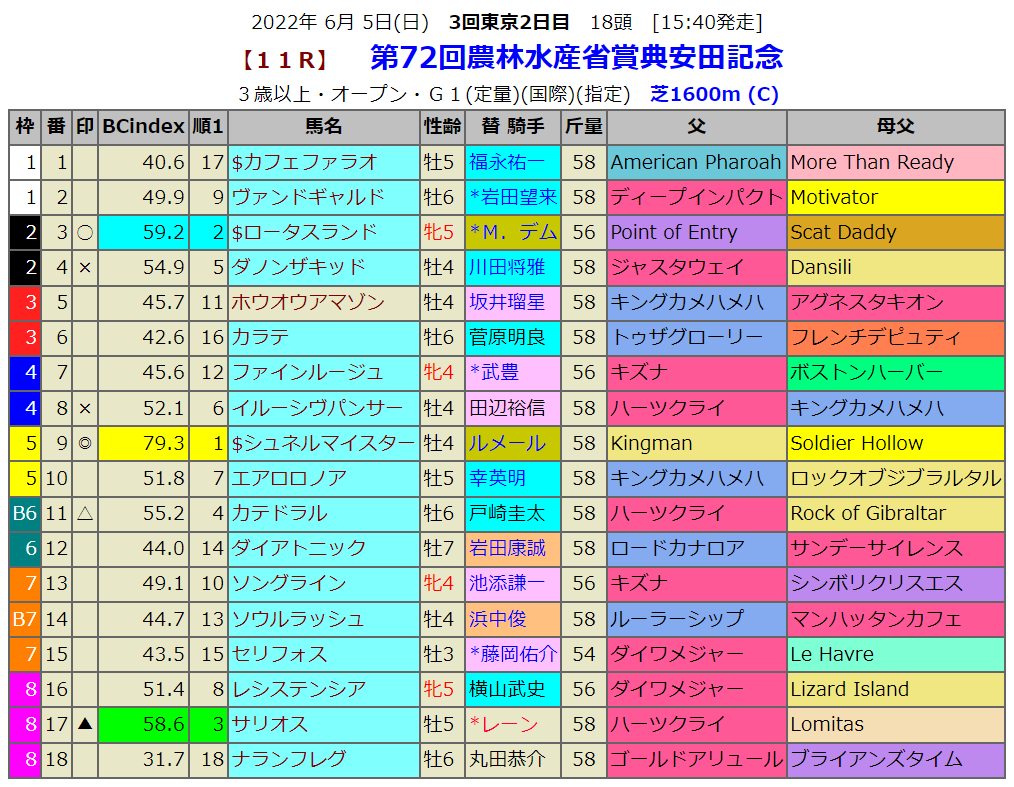Screen dimensions: 1014x787
Task: Click the 馬名 column header
Action: coord(323,126)
